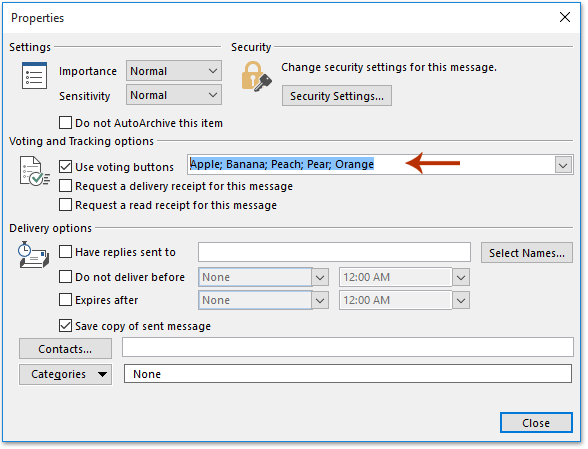Click the Select Names button
This screenshot has height=449, width=588.
[526, 252]
